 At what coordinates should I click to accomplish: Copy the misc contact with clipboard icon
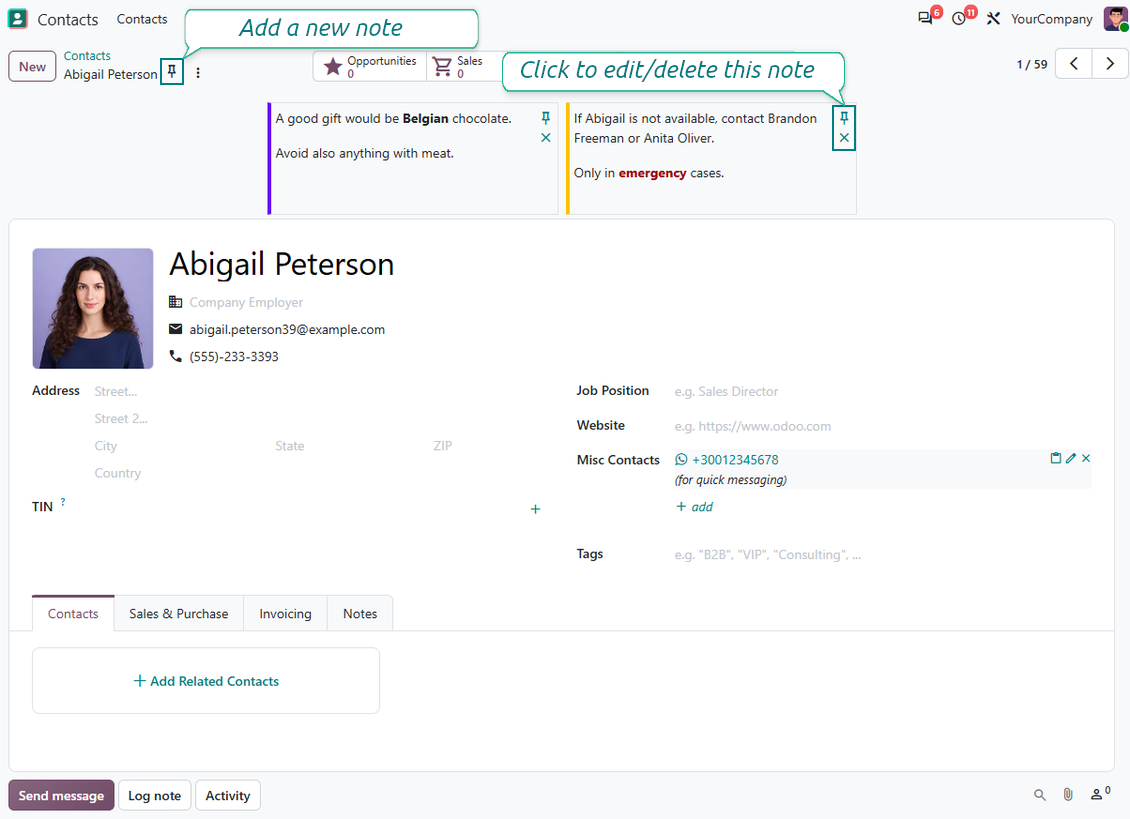pos(1056,458)
